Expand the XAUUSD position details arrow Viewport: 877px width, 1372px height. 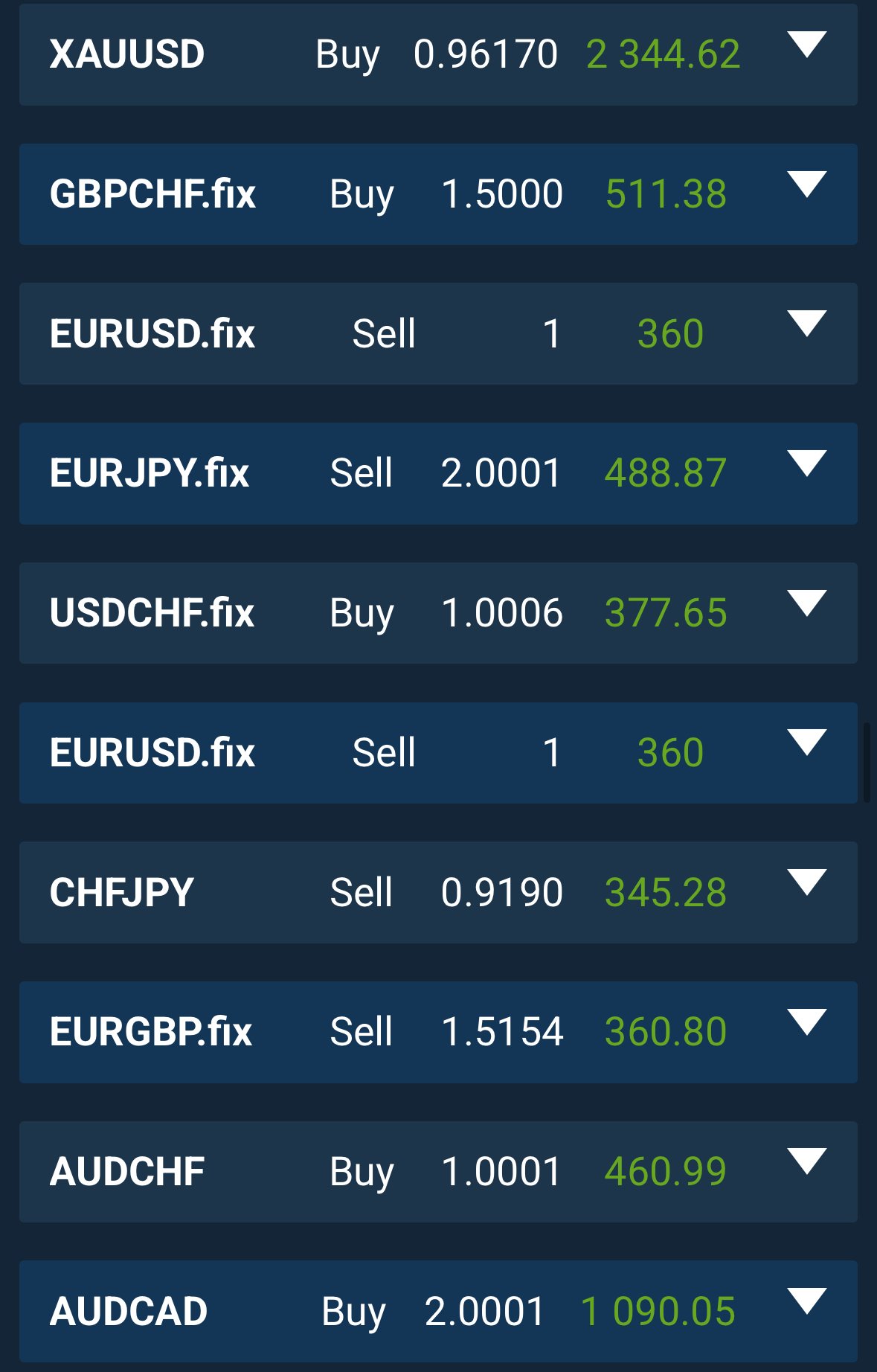coord(806,45)
